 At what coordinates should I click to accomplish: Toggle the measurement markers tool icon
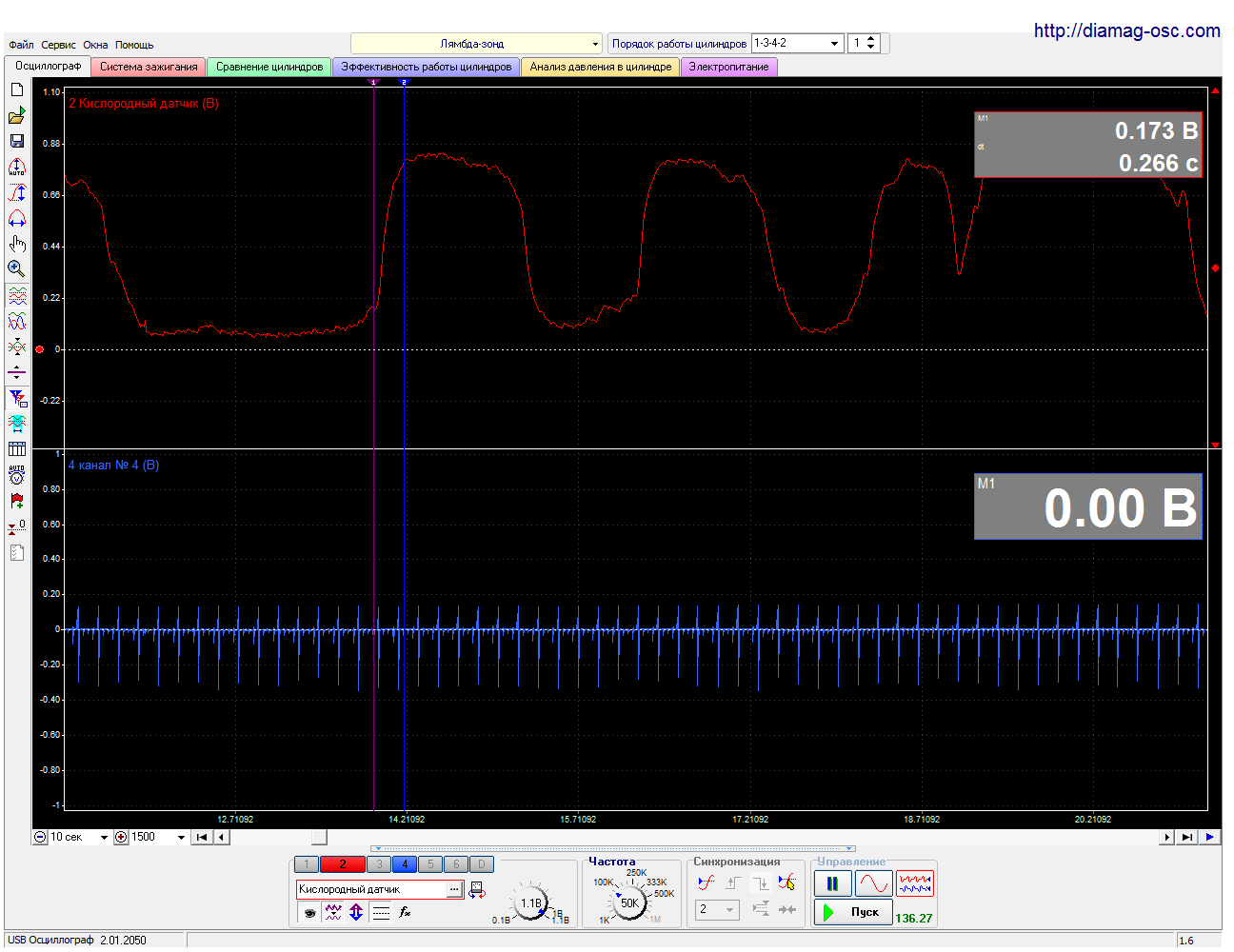[x=17, y=398]
